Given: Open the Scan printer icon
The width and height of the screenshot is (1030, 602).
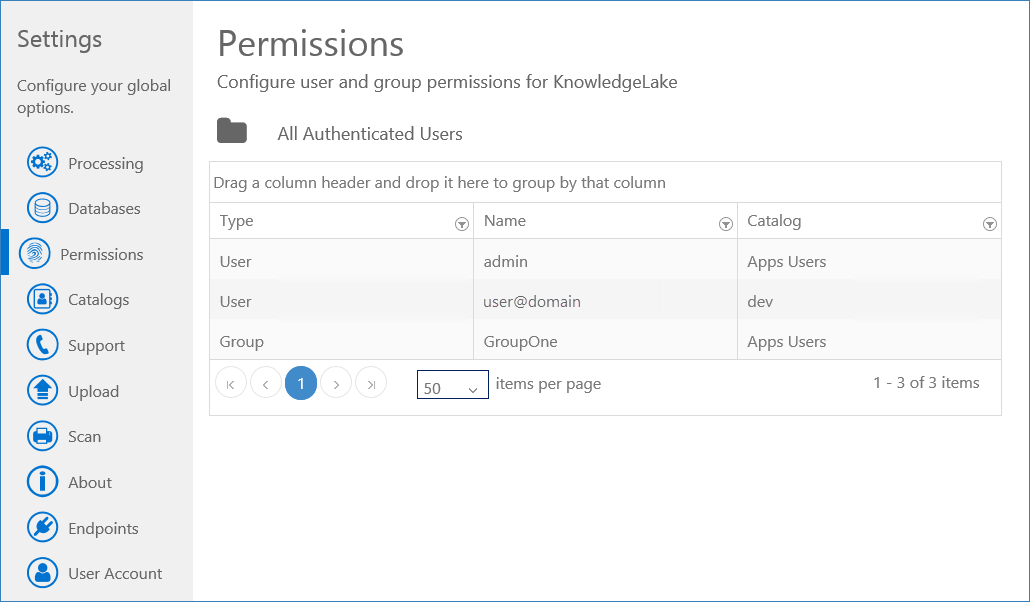Looking at the screenshot, I should [x=43, y=436].
